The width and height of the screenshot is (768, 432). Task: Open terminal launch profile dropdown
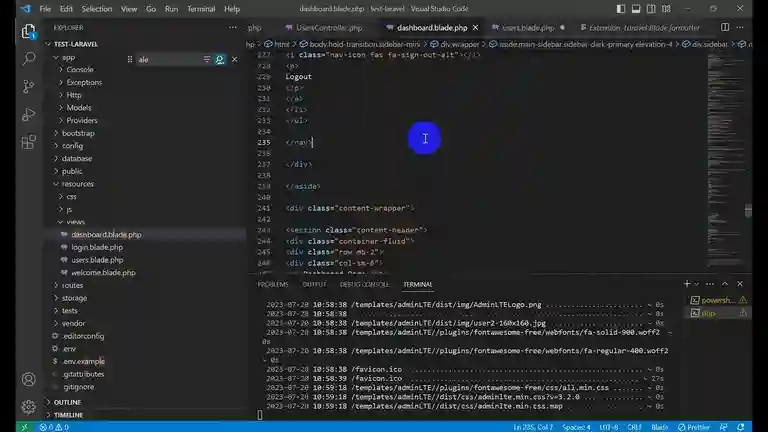tap(696, 284)
